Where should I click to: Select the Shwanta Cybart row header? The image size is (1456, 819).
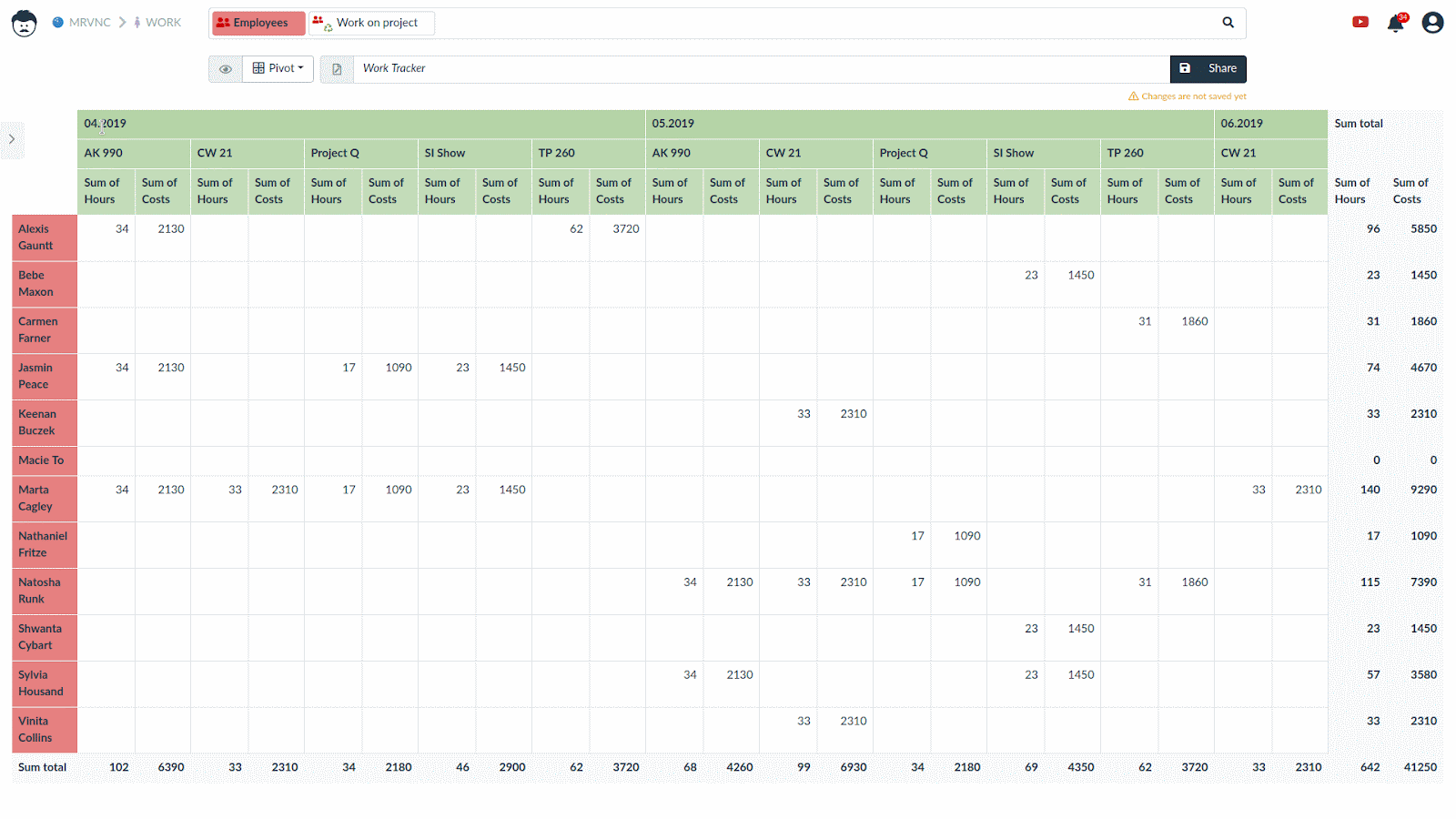(45, 638)
